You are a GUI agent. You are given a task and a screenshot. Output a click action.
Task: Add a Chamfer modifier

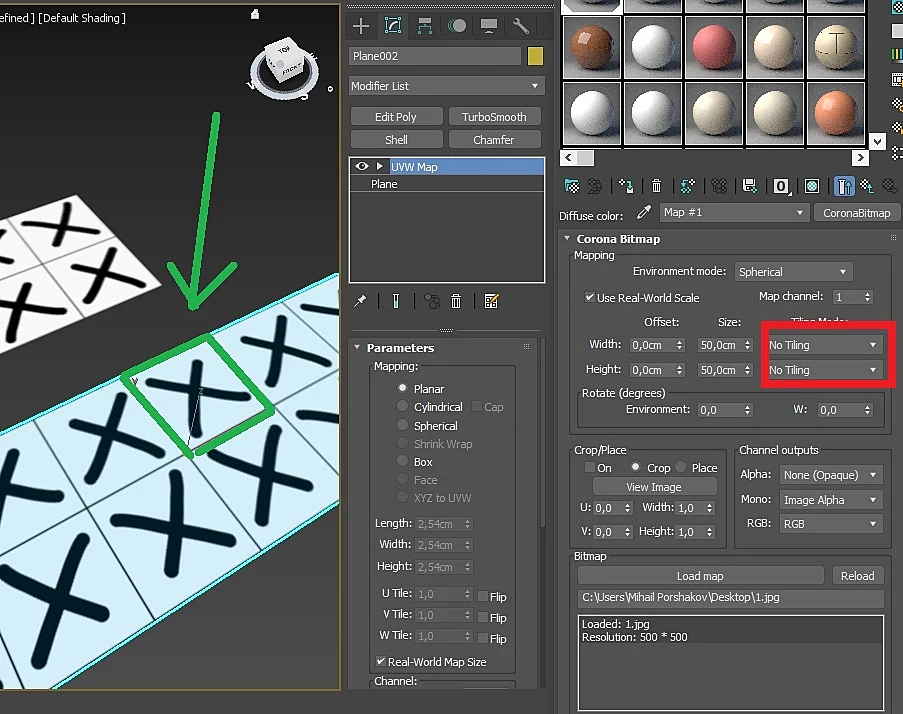click(494, 140)
